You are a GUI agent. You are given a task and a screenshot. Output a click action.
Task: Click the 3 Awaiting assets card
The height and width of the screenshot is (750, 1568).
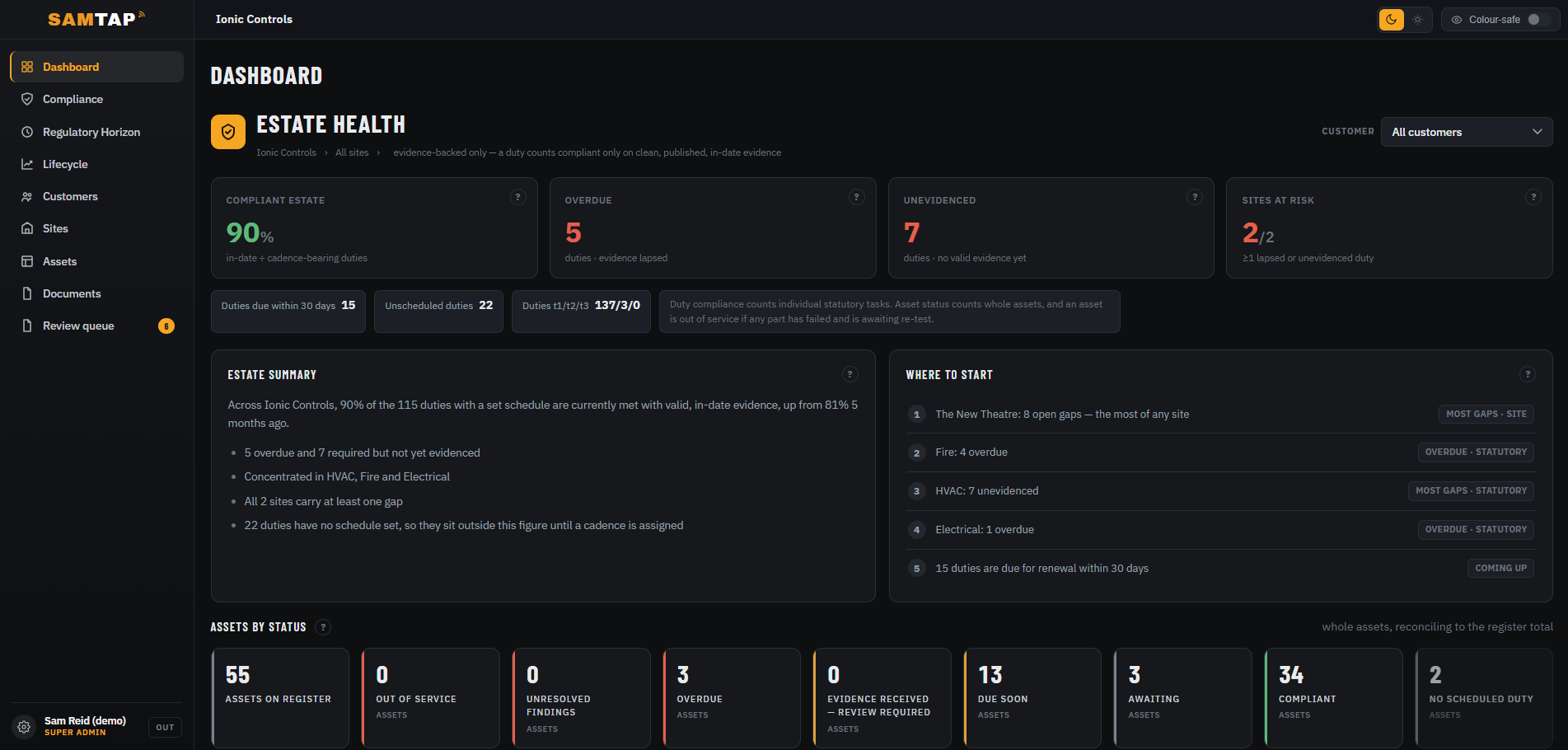[x=1182, y=697]
